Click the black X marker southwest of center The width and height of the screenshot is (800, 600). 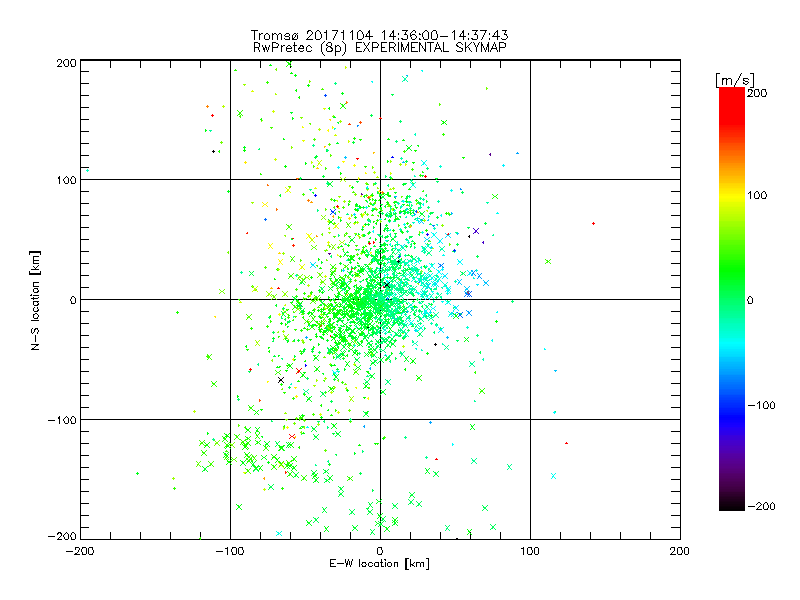tap(281, 380)
